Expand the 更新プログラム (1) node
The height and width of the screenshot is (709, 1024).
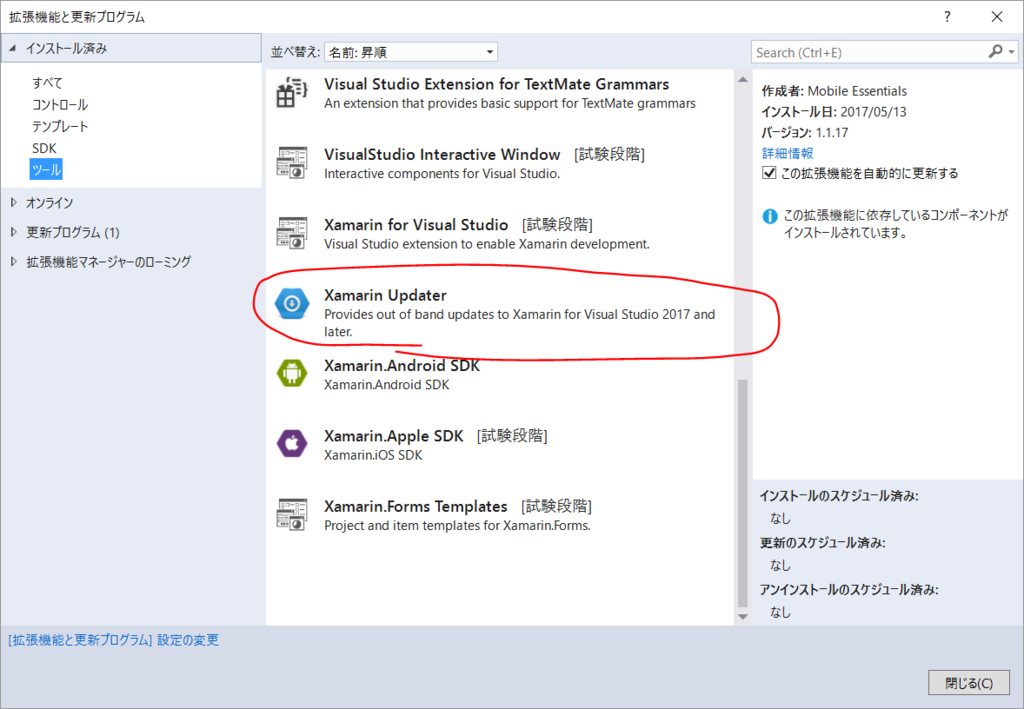(x=14, y=232)
